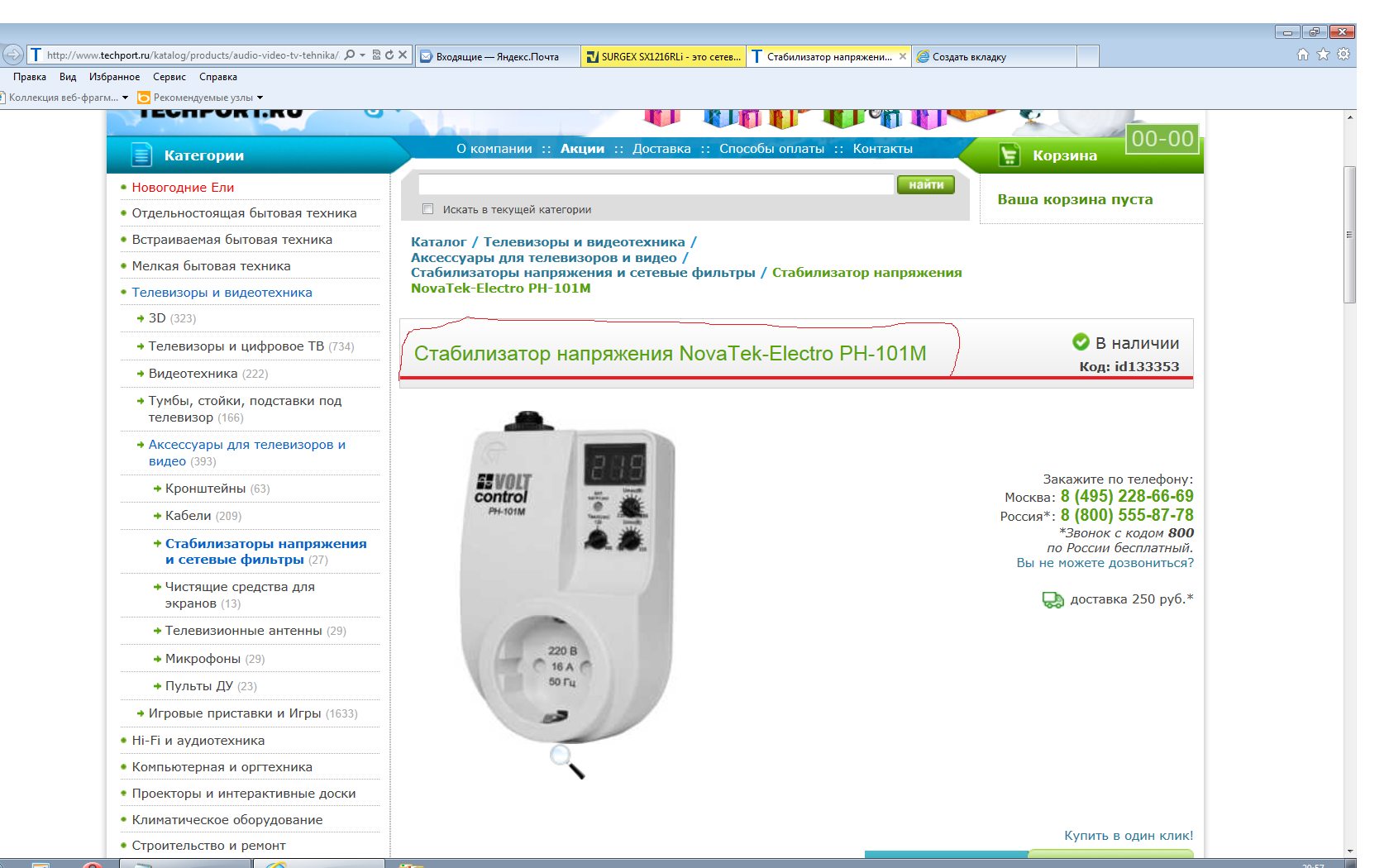Image resolution: width=1389 pixels, height=868 pixels.
Task: Switch to the SURGEX SX1216RLi tab
Action: [663, 56]
